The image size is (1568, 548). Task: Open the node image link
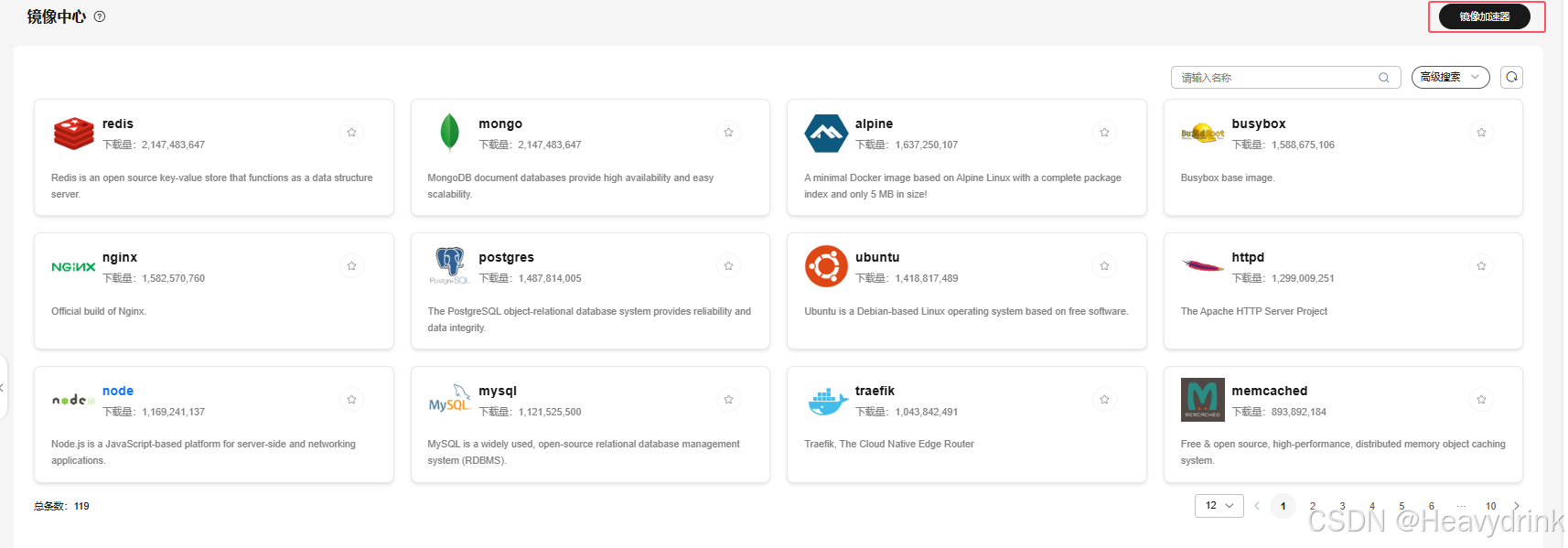(118, 391)
